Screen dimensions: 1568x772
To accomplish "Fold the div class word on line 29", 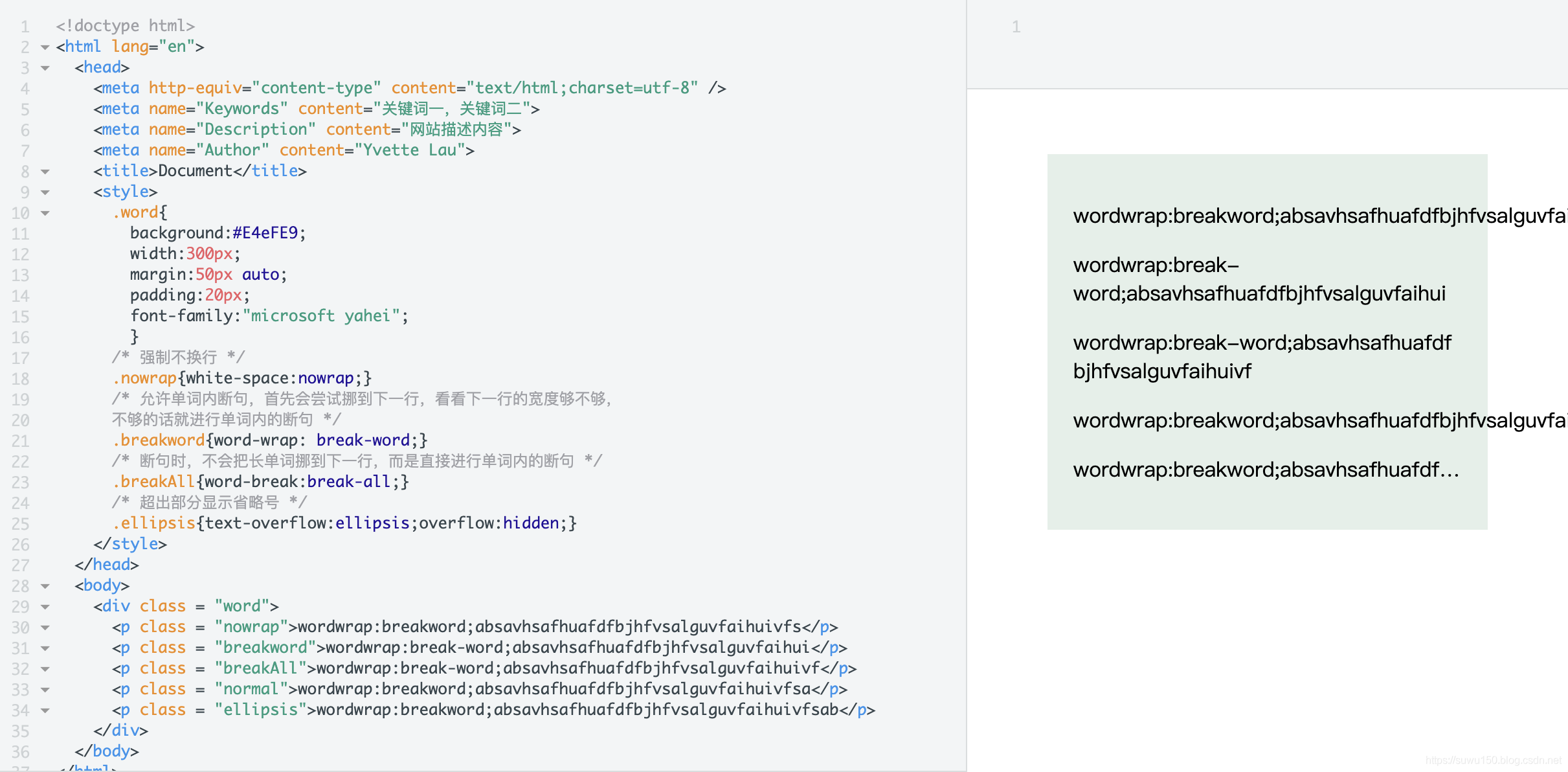I will [x=45, y=607].
